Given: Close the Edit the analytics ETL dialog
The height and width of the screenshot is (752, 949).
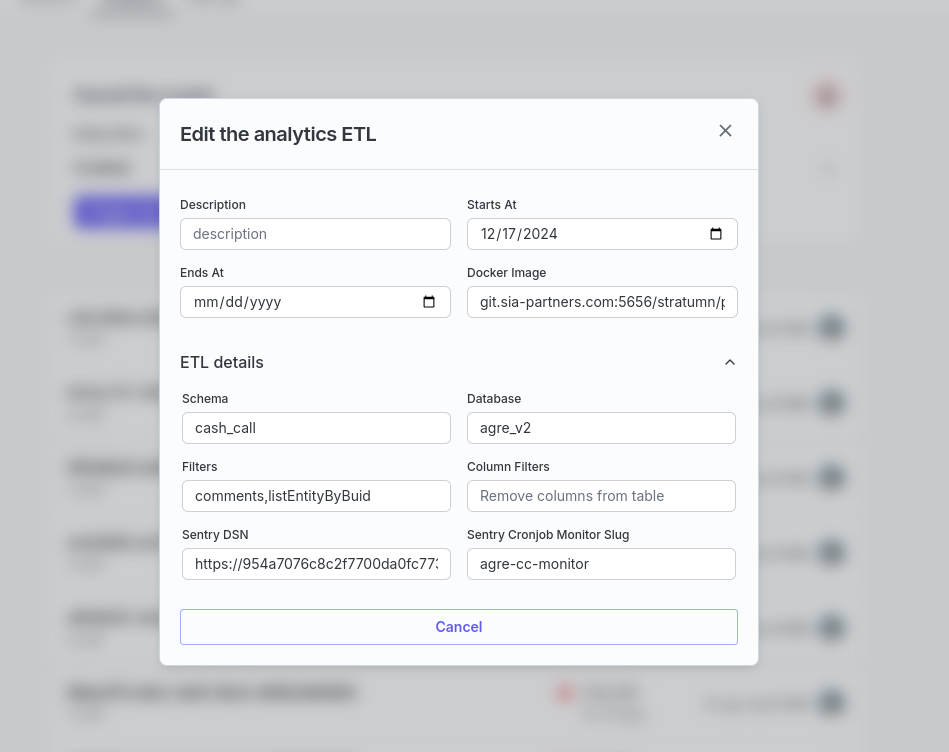Looking at the screenshot, I should (x=725, y=130).
